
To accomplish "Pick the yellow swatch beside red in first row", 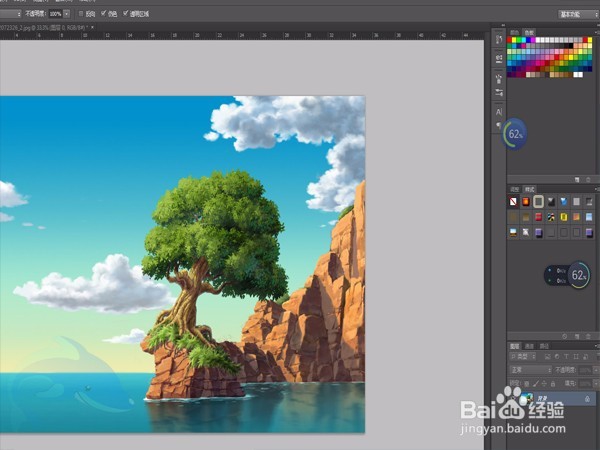I will [514, 40].
